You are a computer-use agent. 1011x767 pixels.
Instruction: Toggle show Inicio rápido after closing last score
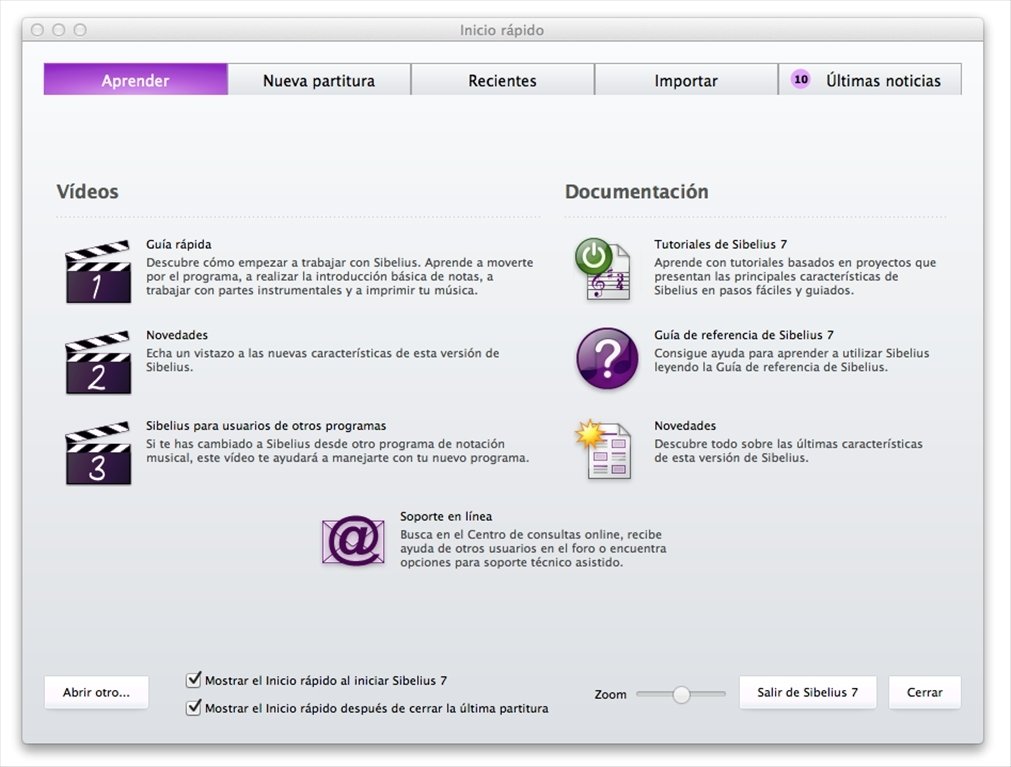click(193, 707)
